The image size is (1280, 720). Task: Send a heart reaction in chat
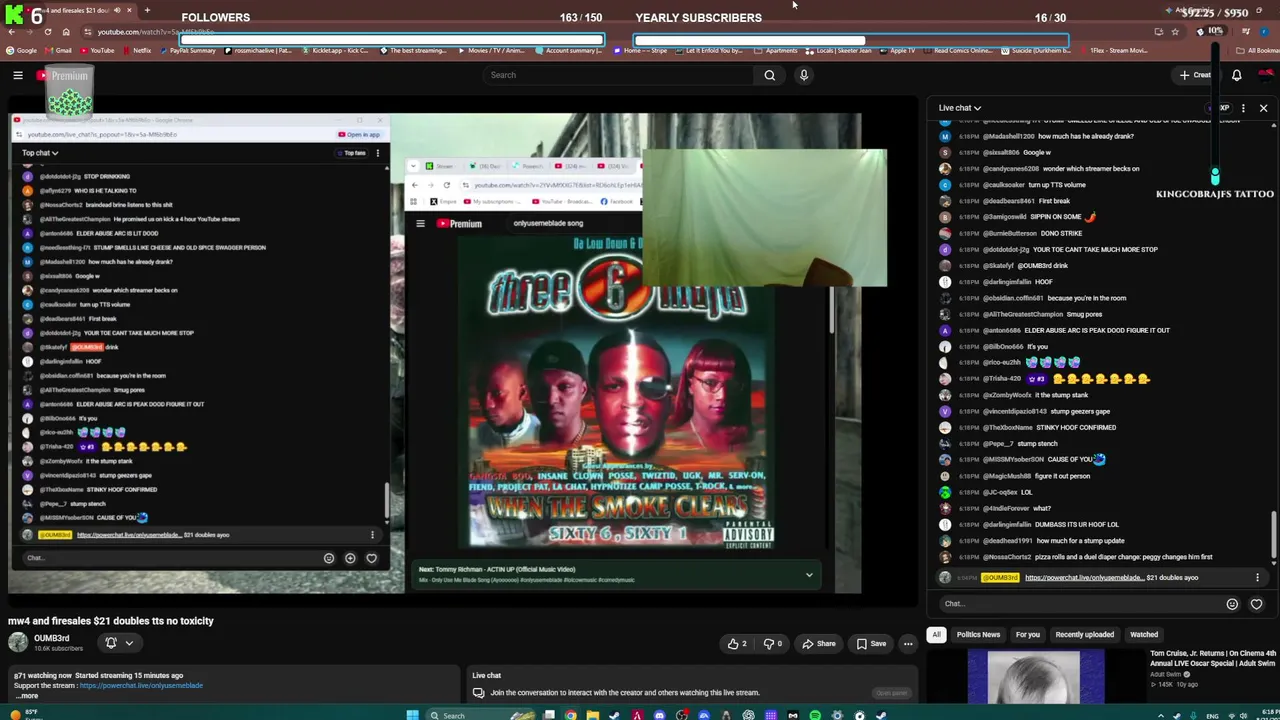tap(1256, 604)
